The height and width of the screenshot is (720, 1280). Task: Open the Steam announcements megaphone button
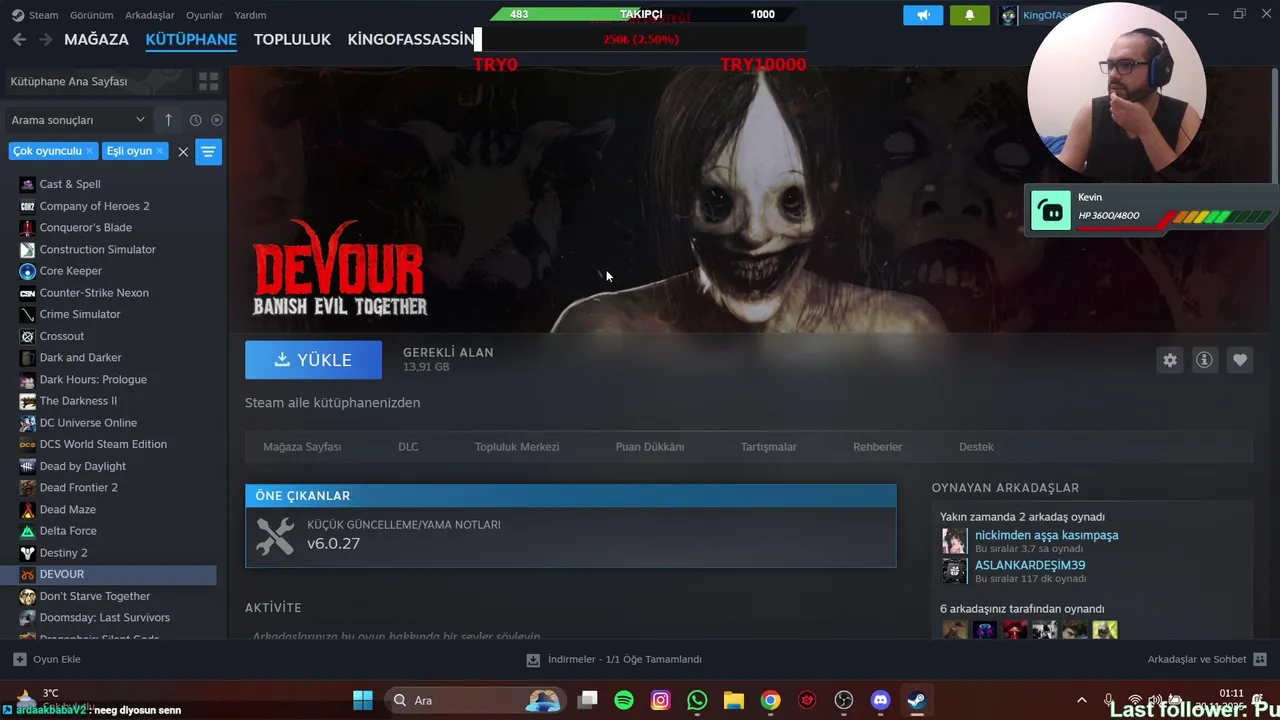coord(922,15)
